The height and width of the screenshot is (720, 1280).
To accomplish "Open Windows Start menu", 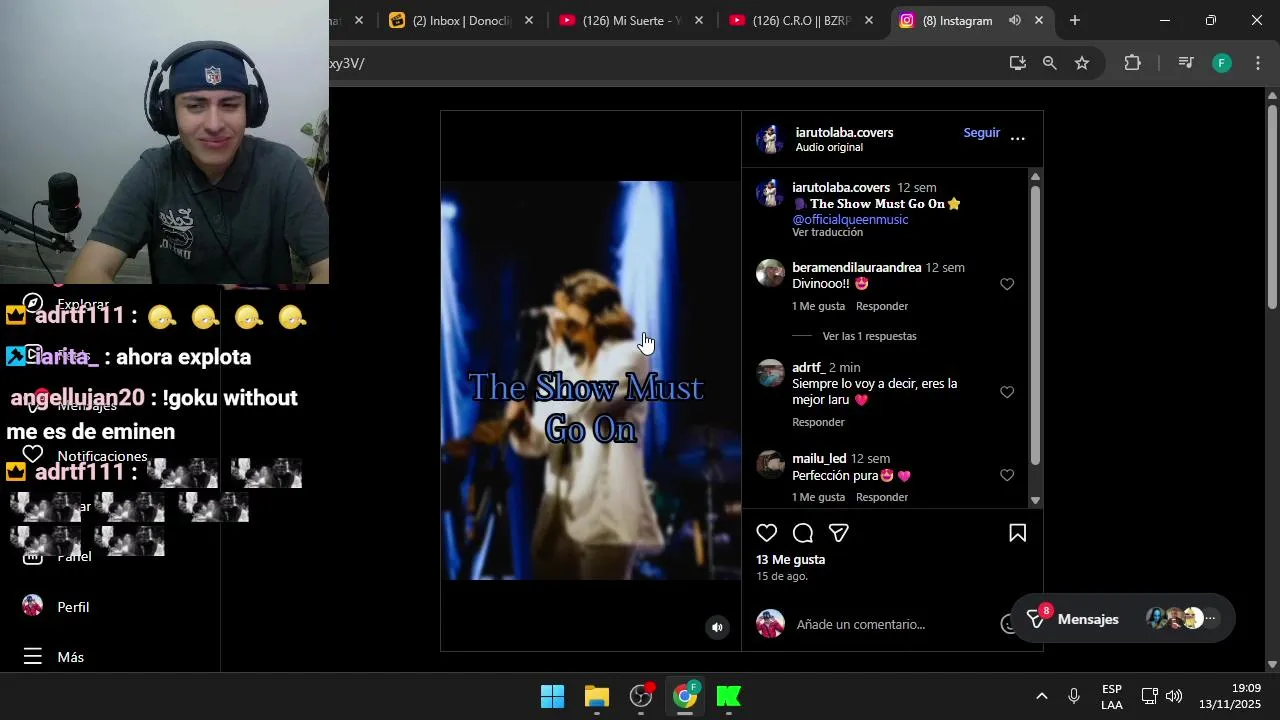I will [552, 696].
